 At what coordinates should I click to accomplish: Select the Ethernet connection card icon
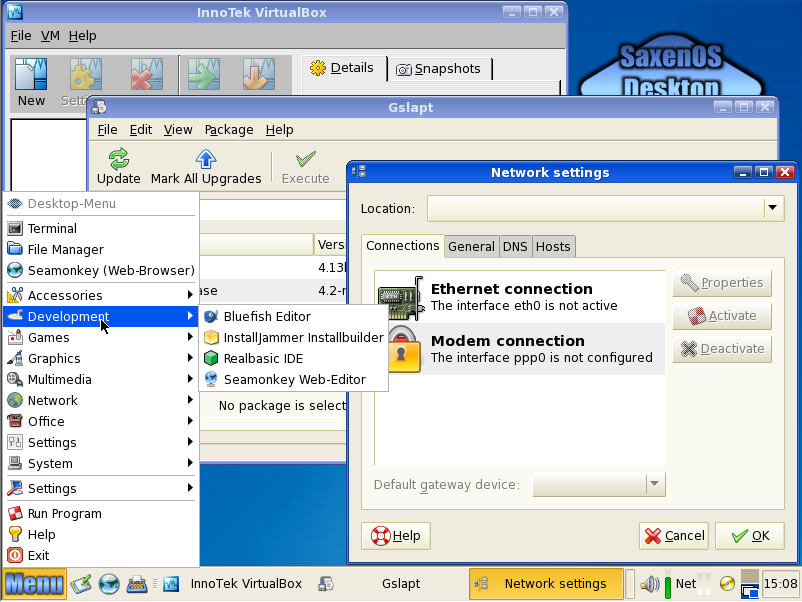click(401, 298)
